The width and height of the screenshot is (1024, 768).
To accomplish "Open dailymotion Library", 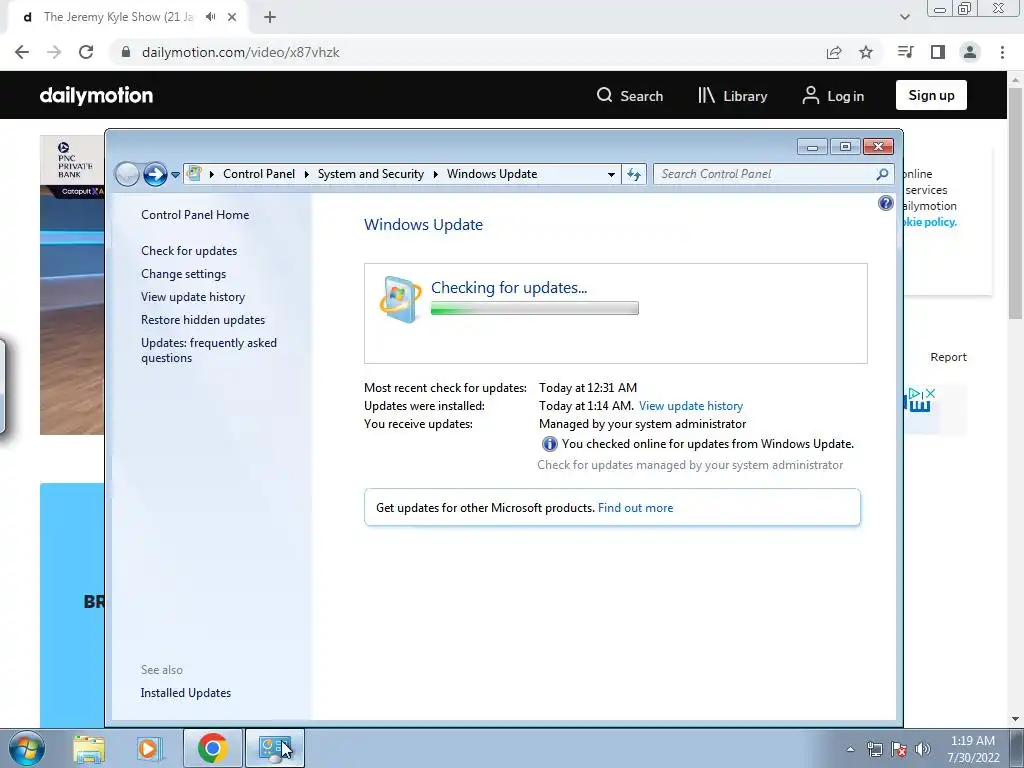I will click(732, 96).
